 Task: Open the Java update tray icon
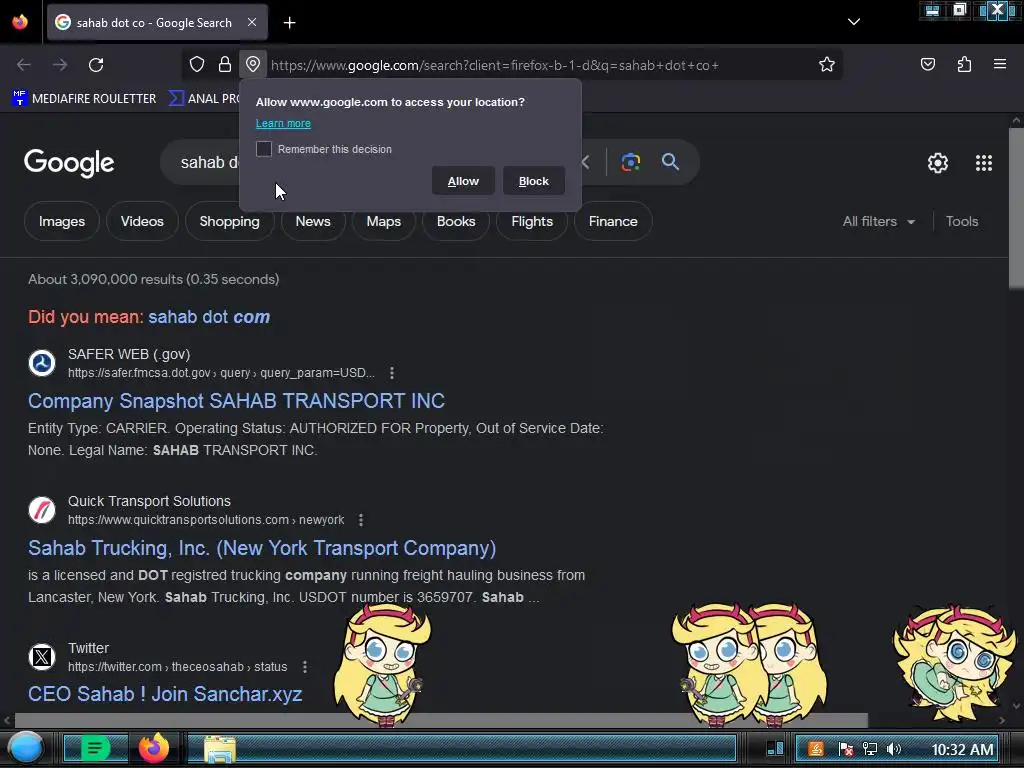click(816, 749)
